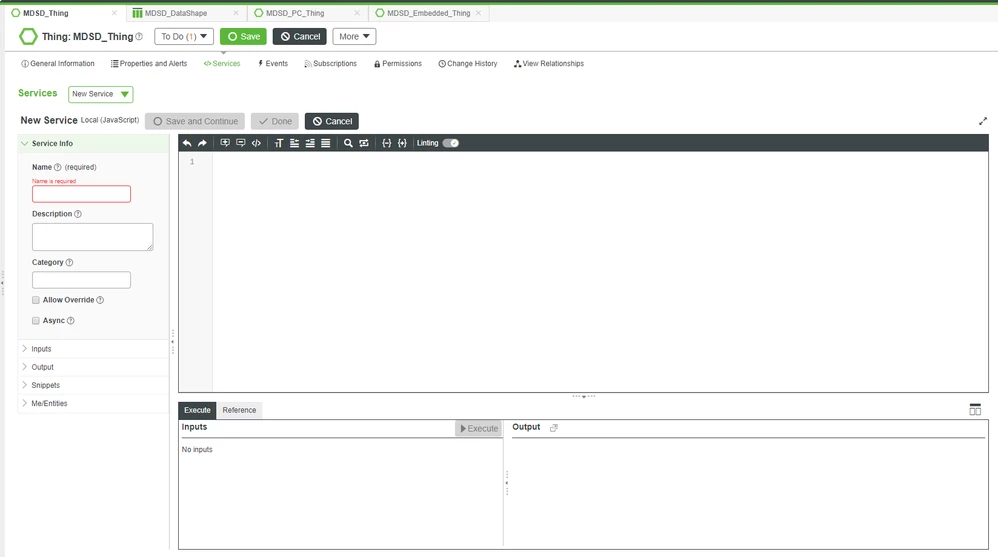Screen dimensions: 998x557
Task: Save the MDSD_Thing entity
Action: [243, 36]
